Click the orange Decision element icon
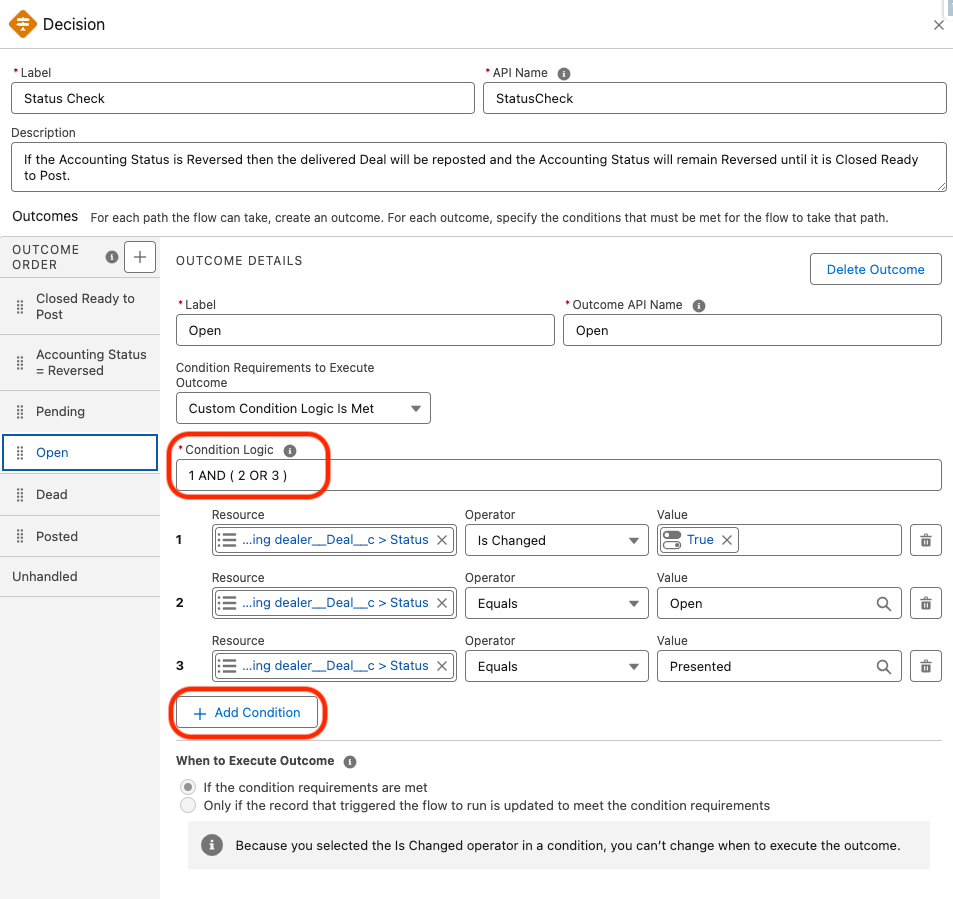 click(22, 24)
